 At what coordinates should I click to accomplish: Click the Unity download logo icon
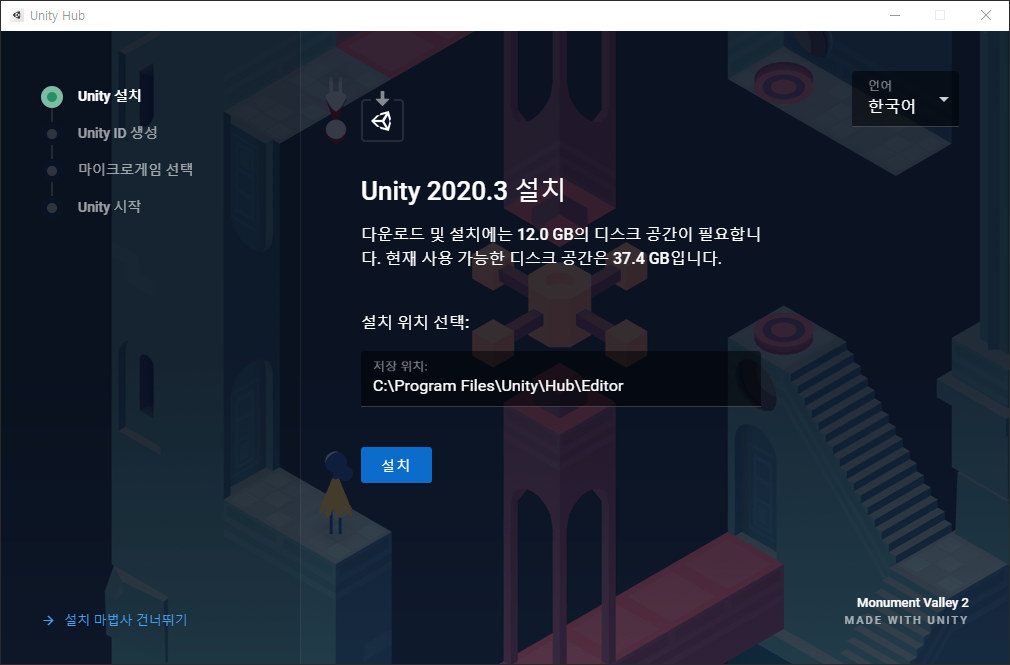[383, 116]
